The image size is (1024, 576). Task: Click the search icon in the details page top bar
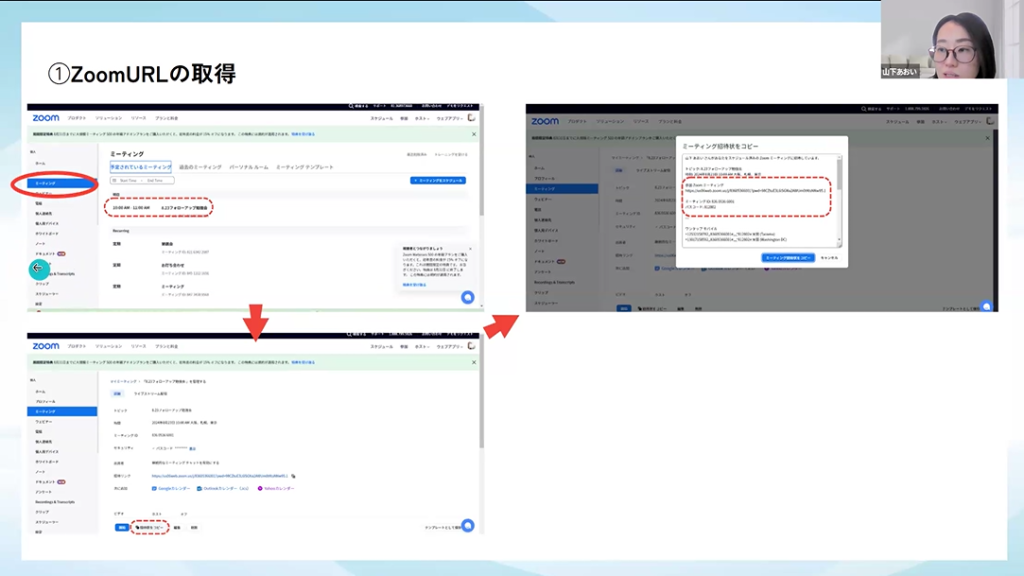pos(351,334)
